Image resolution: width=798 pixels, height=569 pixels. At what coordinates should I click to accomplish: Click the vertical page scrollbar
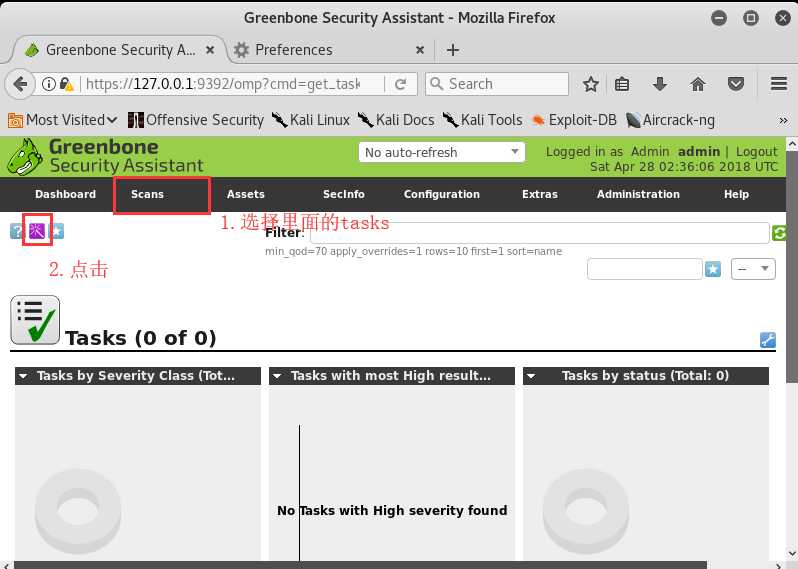(x=792, y=267)
